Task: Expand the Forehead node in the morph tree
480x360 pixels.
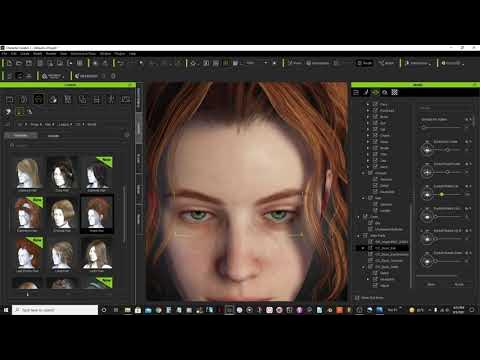Action: click(x=368, y=110)
